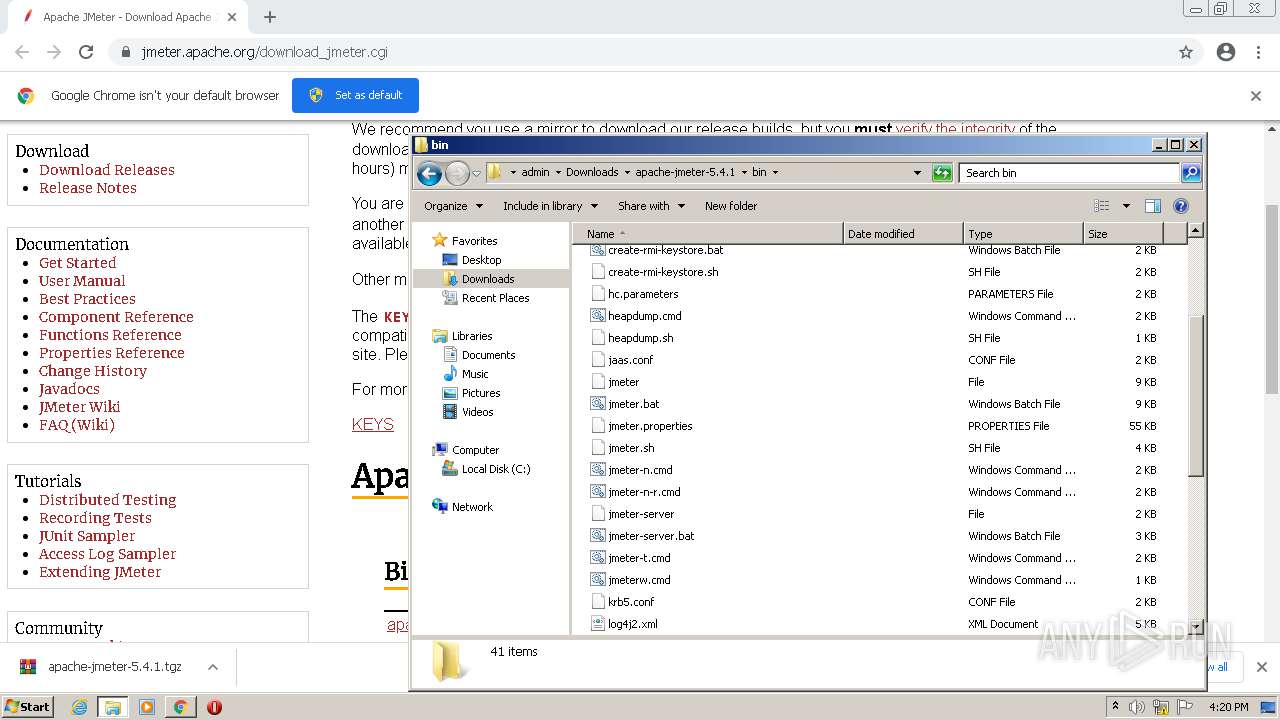Go back using Explorer back arrow
The image size is (1280, 720).
[x=429, y=173]
